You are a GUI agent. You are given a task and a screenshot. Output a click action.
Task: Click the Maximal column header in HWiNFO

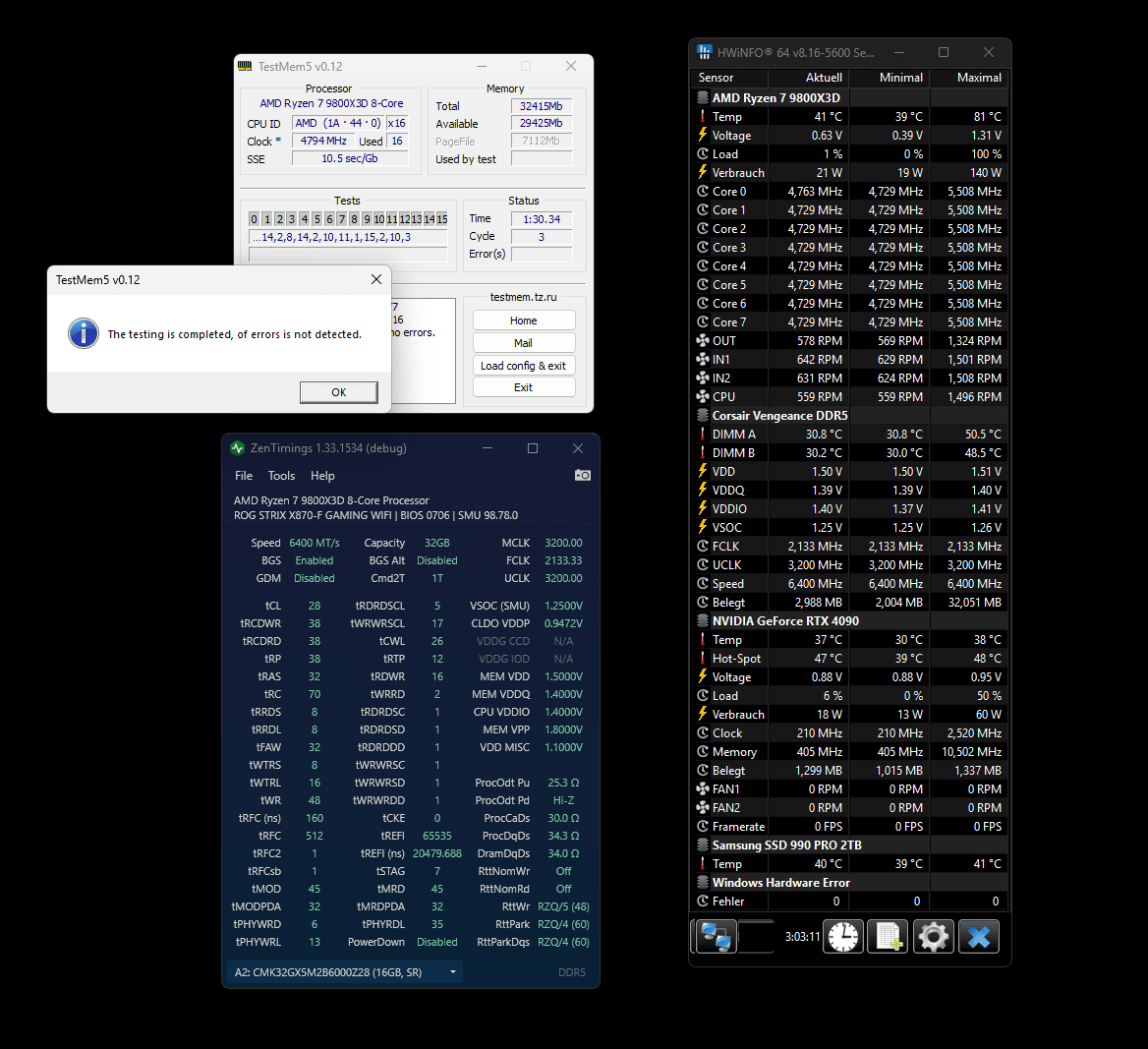[969, 78]
